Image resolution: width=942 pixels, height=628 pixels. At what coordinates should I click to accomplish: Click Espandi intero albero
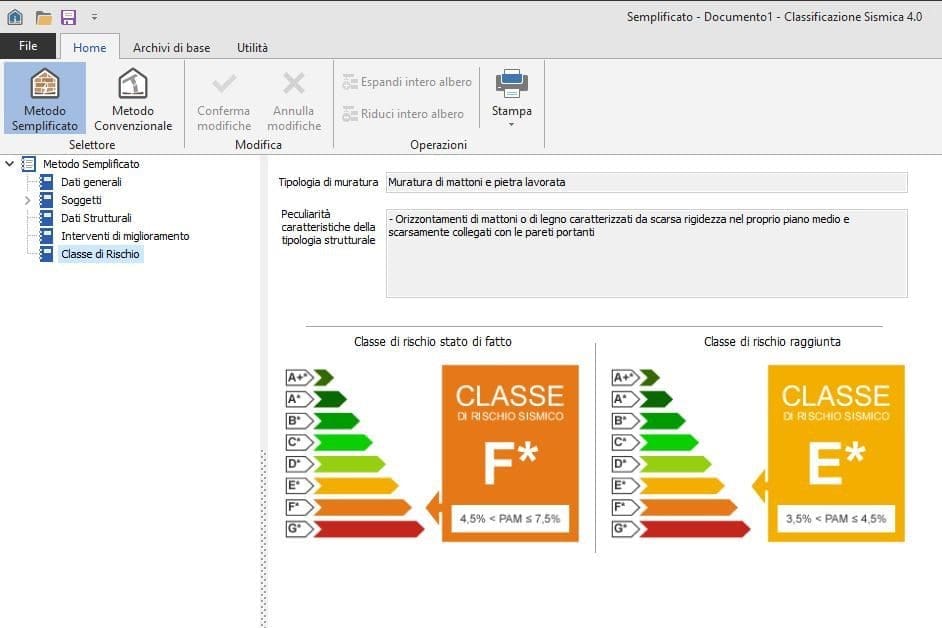pos(407,82)
